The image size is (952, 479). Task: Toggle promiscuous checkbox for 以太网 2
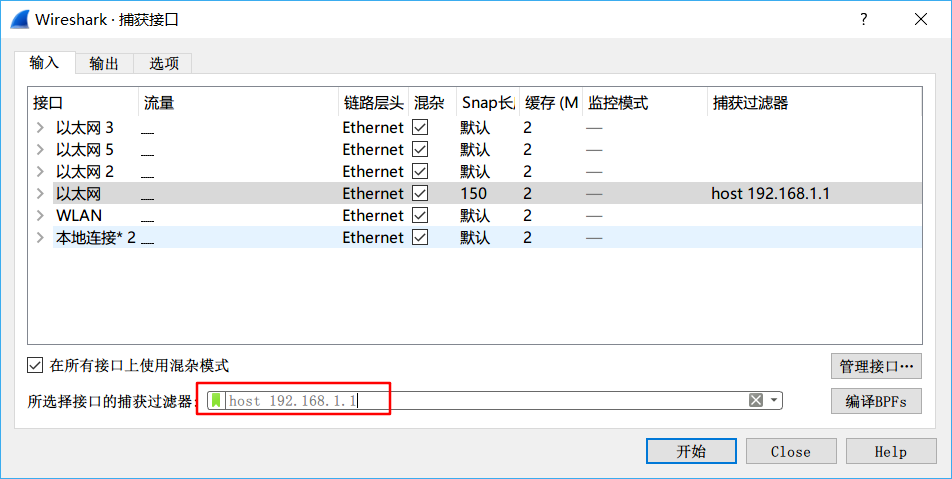pyautogui.click(x=420, y=171)
